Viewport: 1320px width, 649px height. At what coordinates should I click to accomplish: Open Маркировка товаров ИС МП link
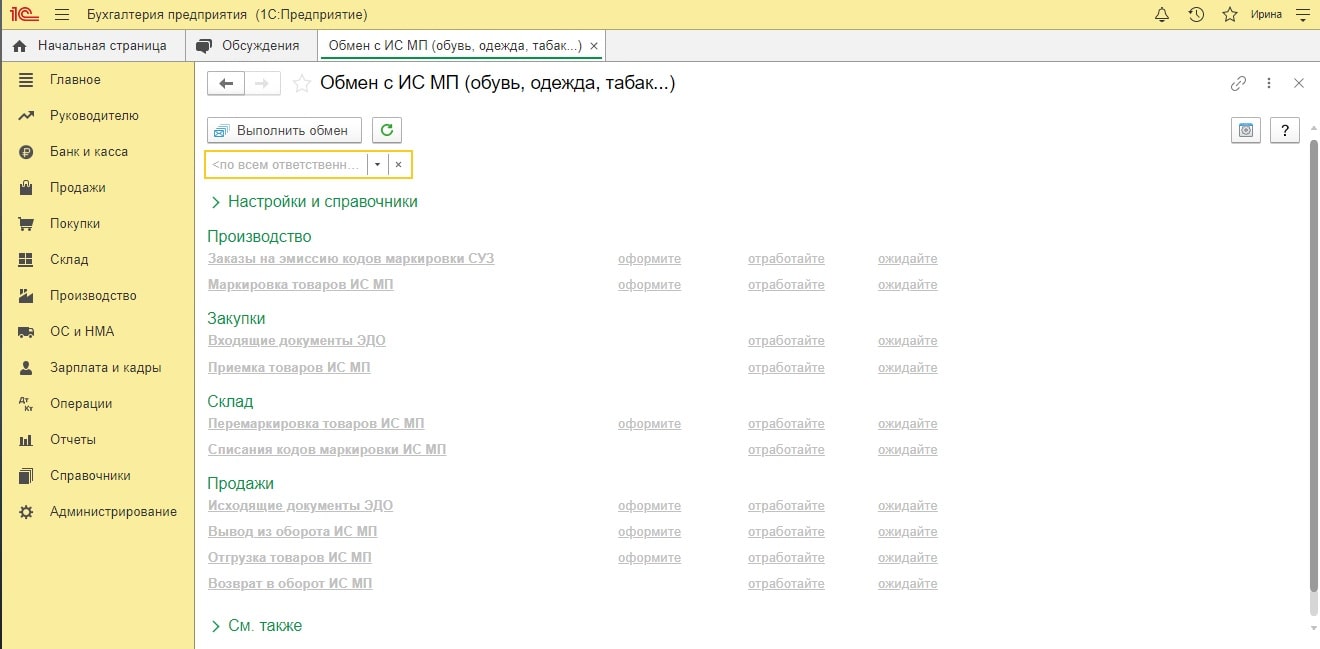pyautogui.click(x=301, y=285)
